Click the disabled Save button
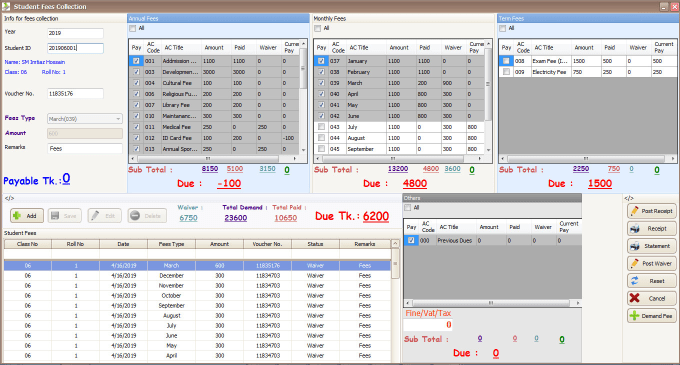 [65, 215]
